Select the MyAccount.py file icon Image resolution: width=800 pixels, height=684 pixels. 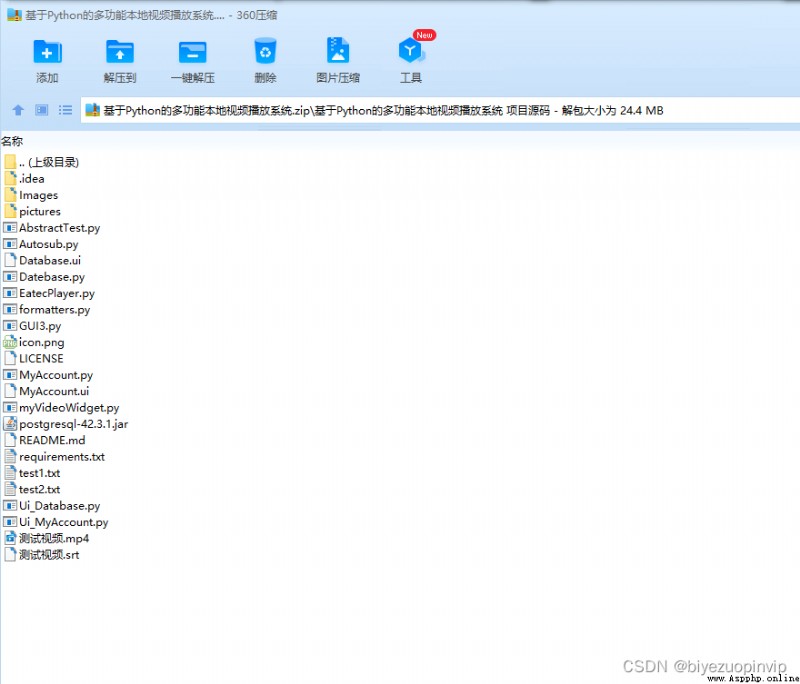click(10, 374)
